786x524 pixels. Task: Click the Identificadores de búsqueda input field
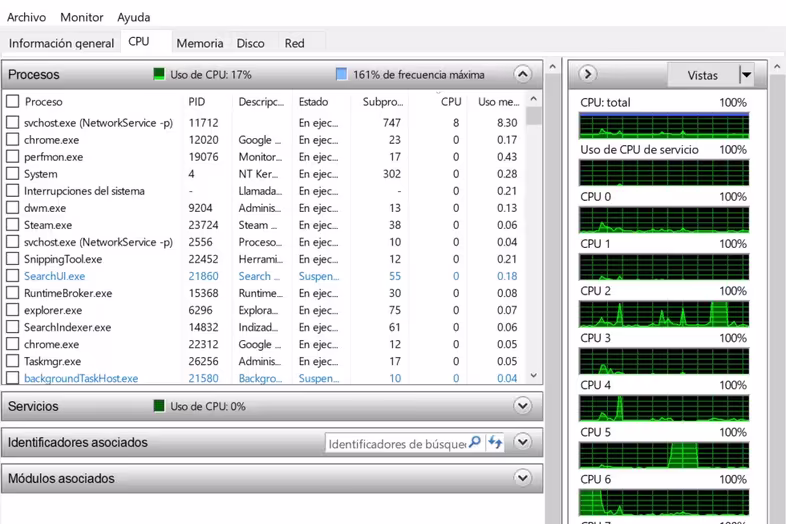tap(397, 443)
